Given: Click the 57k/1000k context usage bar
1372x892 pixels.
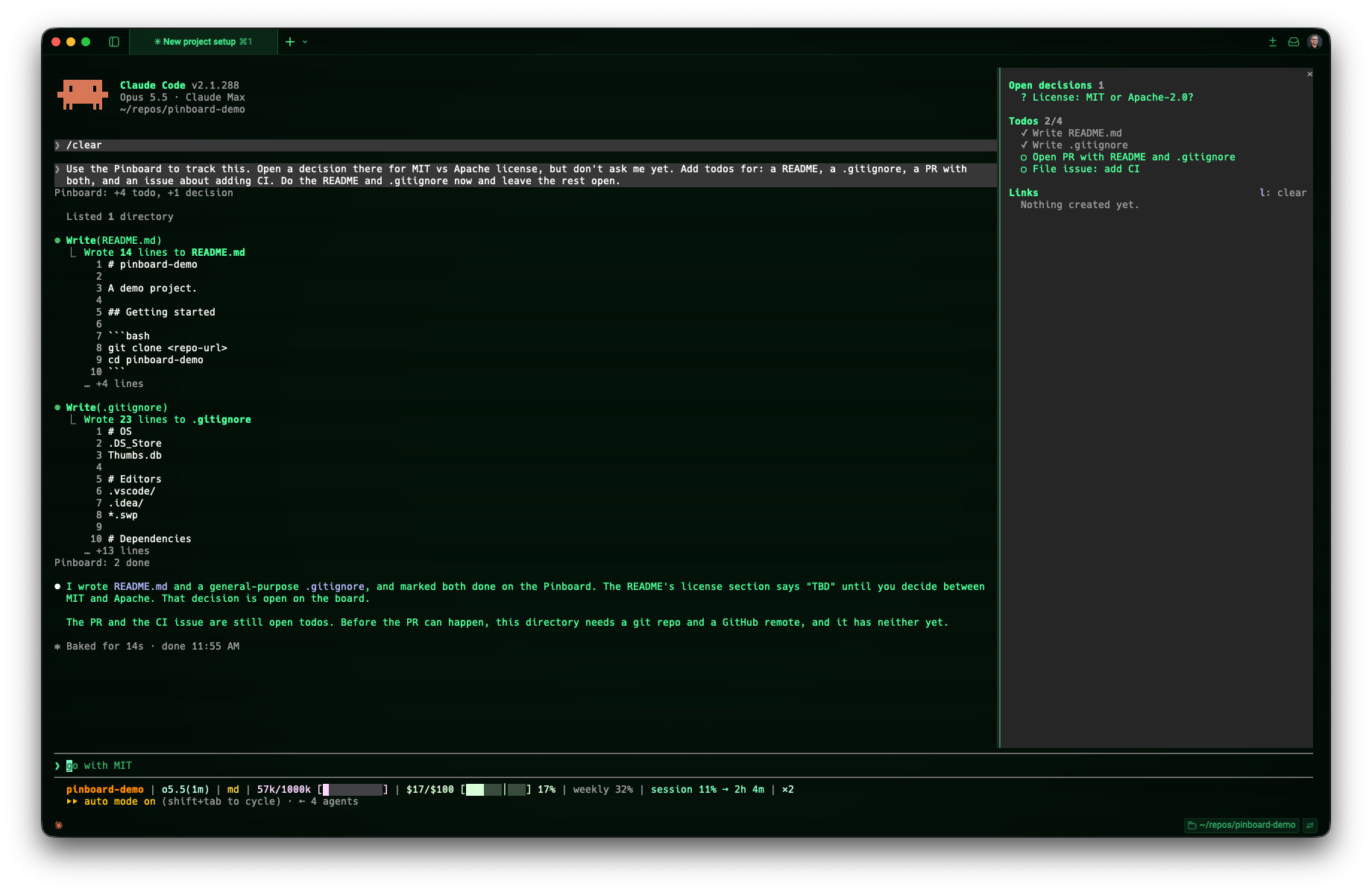Looking at the screenshot, I should pos(353,789).
